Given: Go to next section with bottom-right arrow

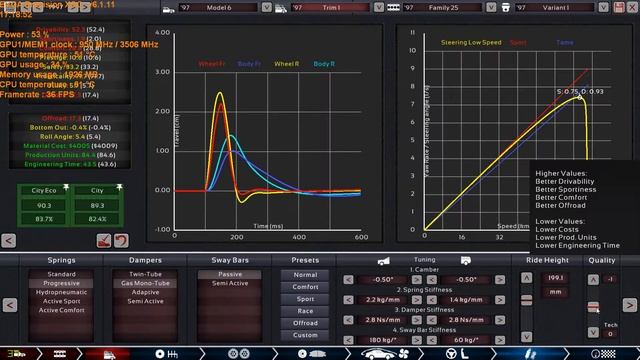Looking at the screenshot, I should [x=630, y=305].
